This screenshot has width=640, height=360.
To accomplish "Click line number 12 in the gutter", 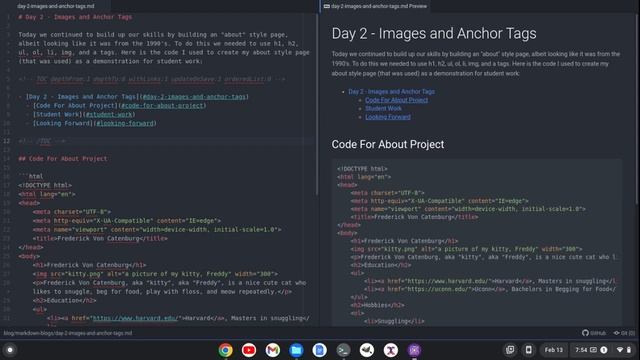I will click(7, 141).
